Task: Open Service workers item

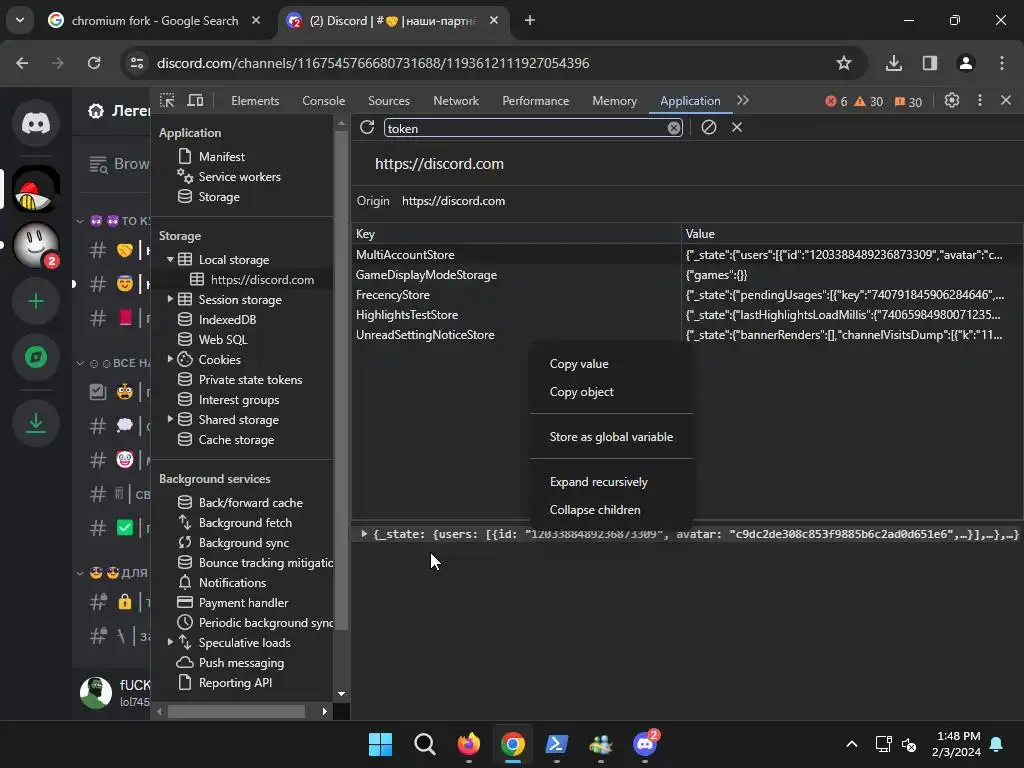Action: point(239,177)
